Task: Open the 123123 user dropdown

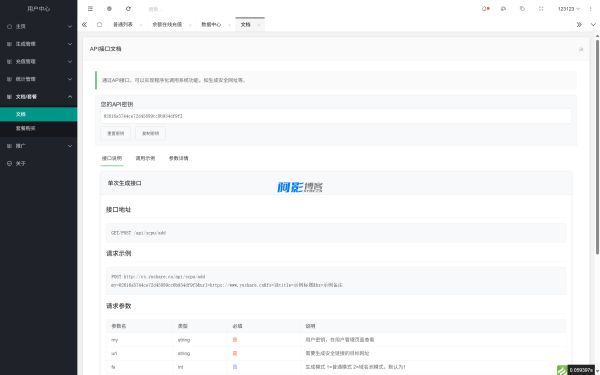Action: click(x=569, y=9)
